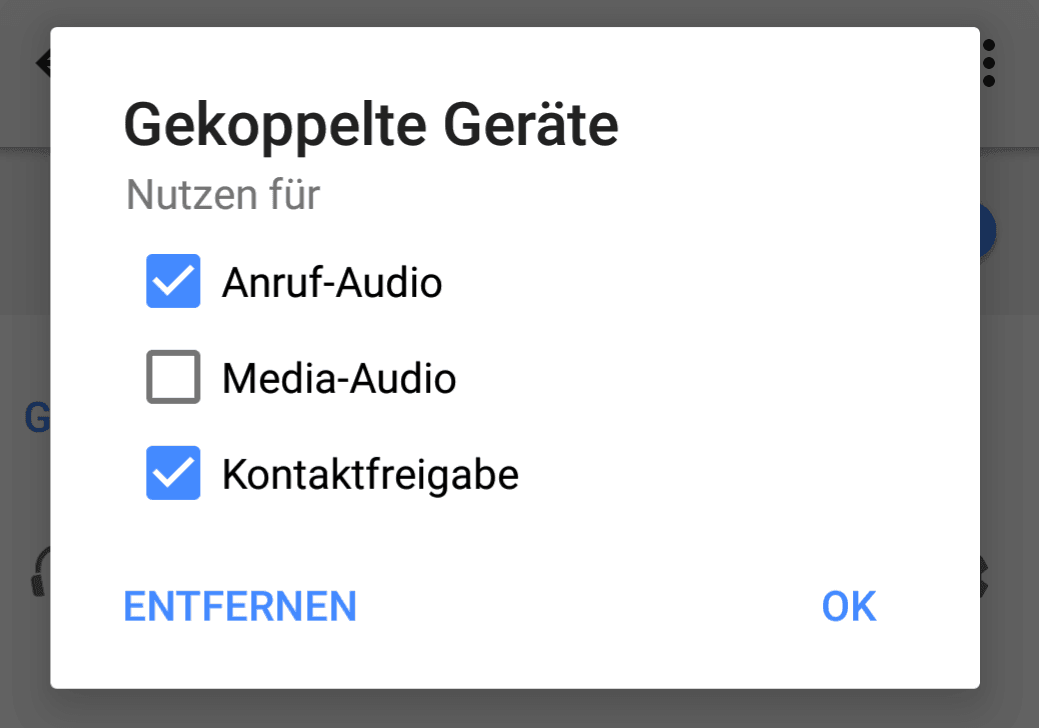Image resolution: width=1039 pixels, height=728 pixels.
Task: Open the paired device settings gear
Action: click(x=984, y=576)
